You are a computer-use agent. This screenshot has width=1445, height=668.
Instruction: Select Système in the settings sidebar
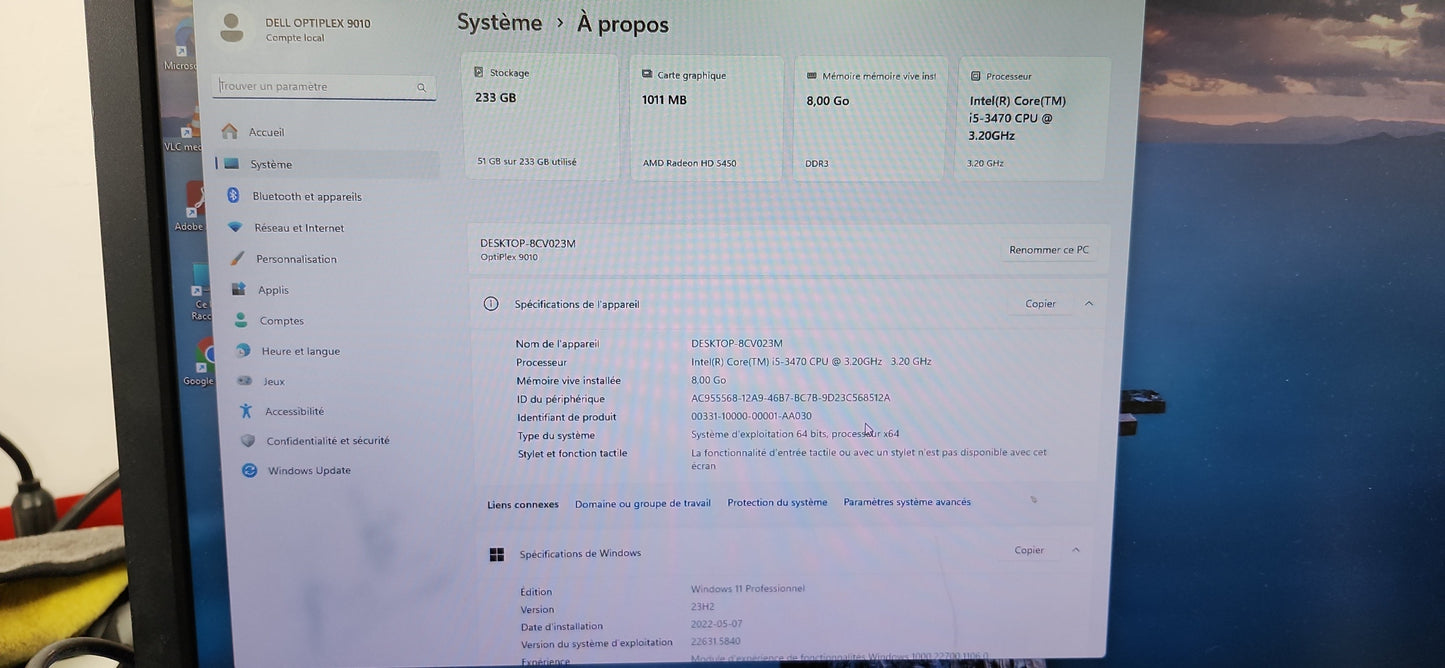(271, 164)
